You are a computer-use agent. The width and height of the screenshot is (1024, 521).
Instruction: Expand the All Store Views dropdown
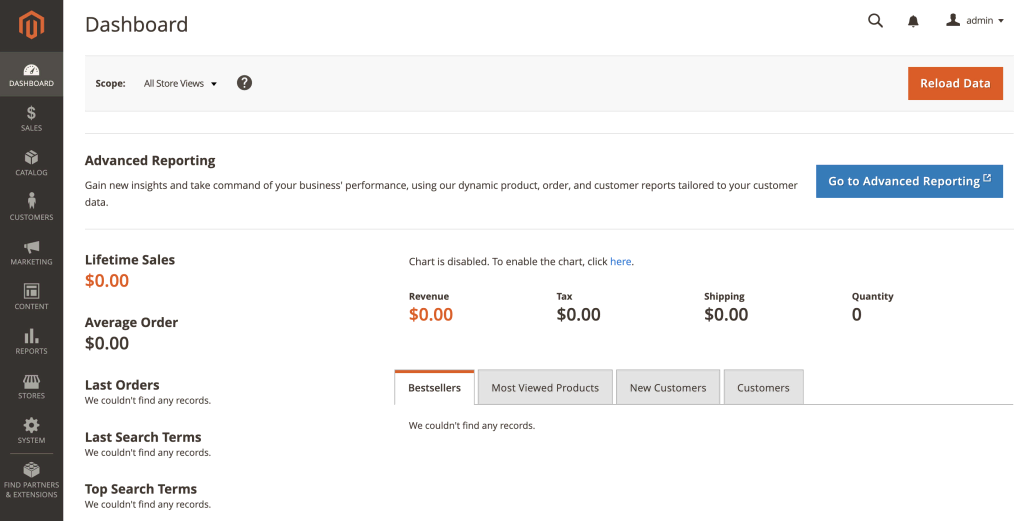(180, 84)
